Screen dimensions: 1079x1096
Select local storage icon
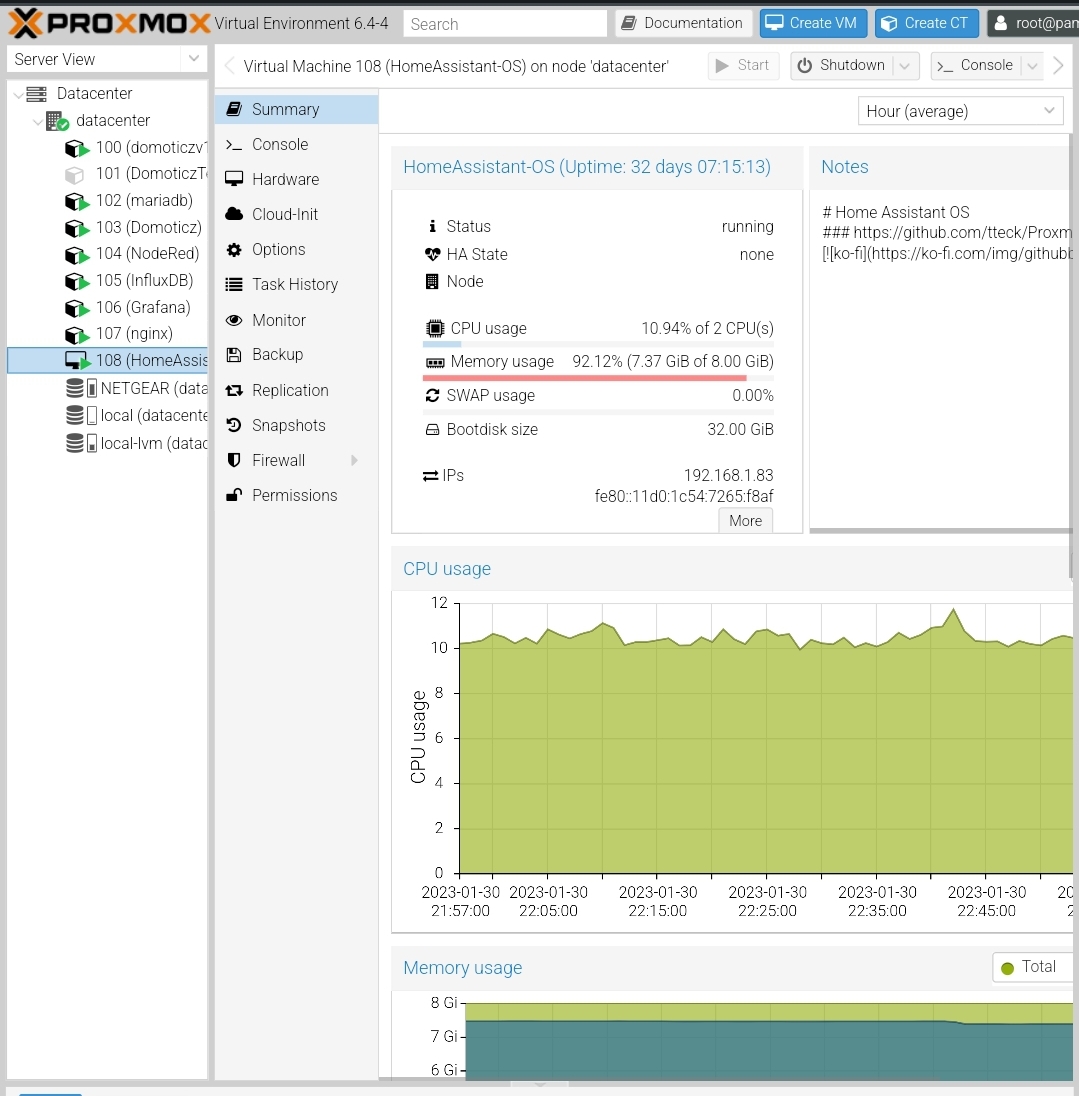(x=81, y=416)
